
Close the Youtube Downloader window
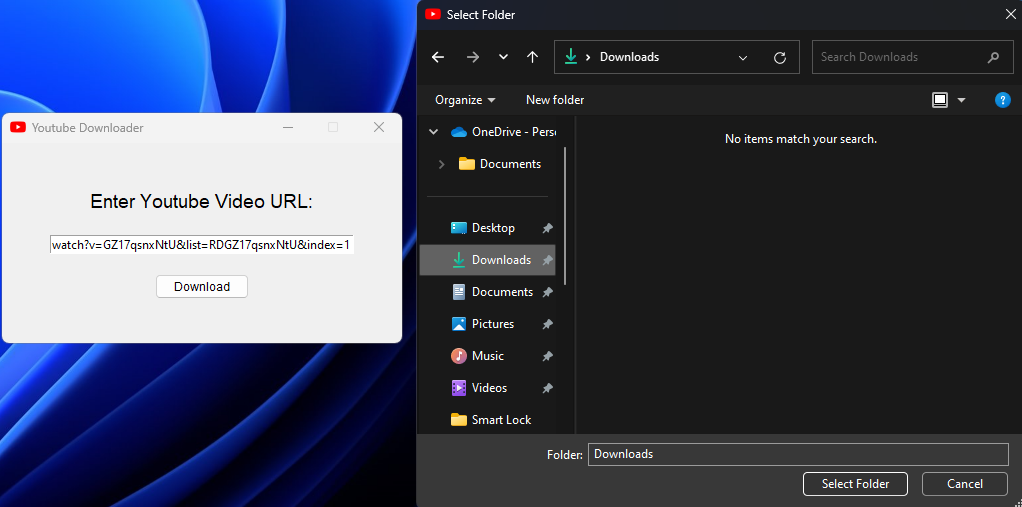coord(379,128)
